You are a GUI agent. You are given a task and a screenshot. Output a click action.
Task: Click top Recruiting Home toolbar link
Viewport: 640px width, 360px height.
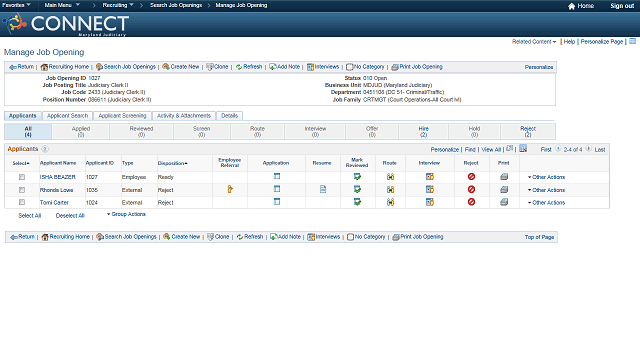tap(64, 67)
